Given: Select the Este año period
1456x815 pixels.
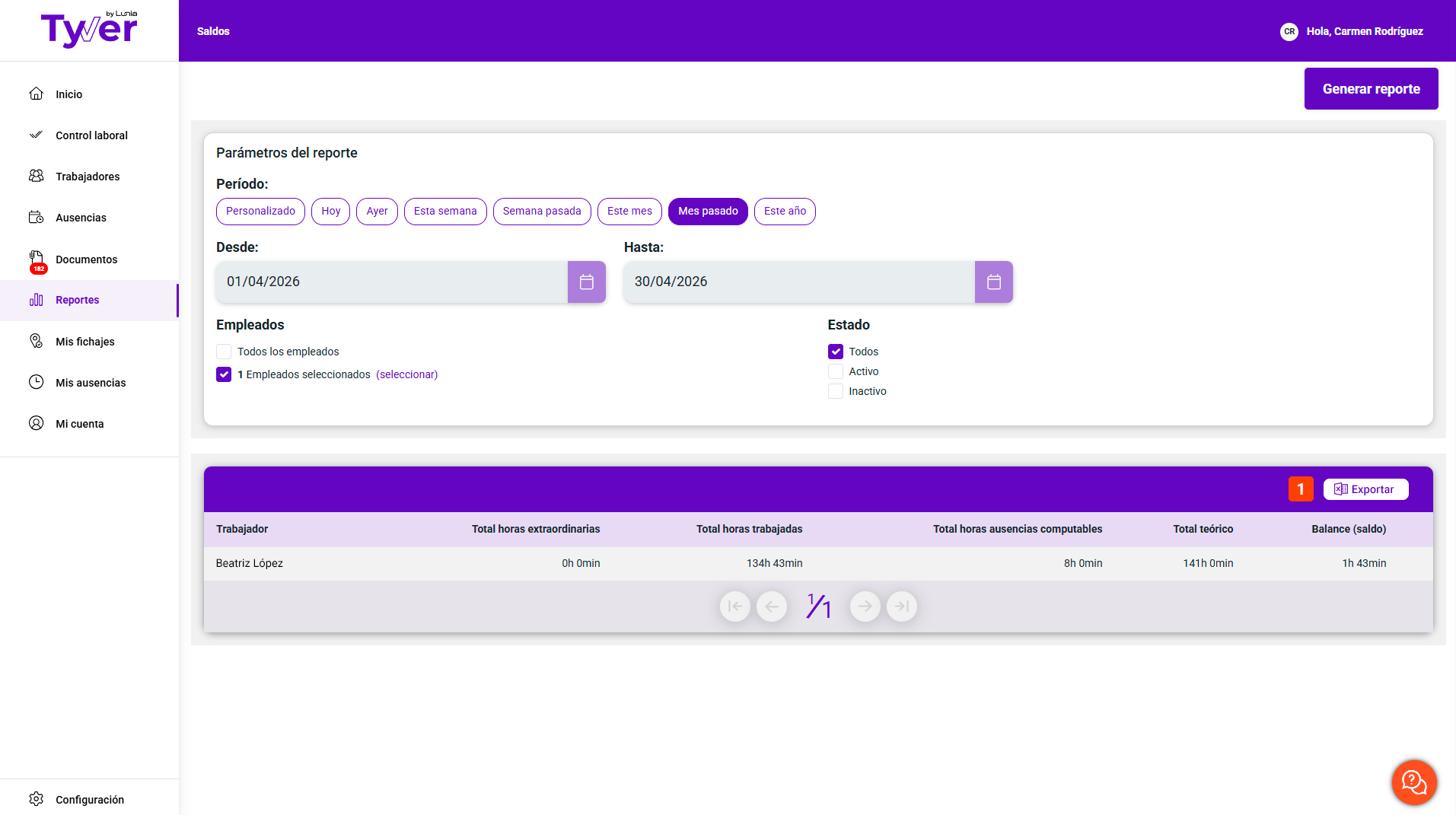Looking at the screenshot, I should click(785, 212).
